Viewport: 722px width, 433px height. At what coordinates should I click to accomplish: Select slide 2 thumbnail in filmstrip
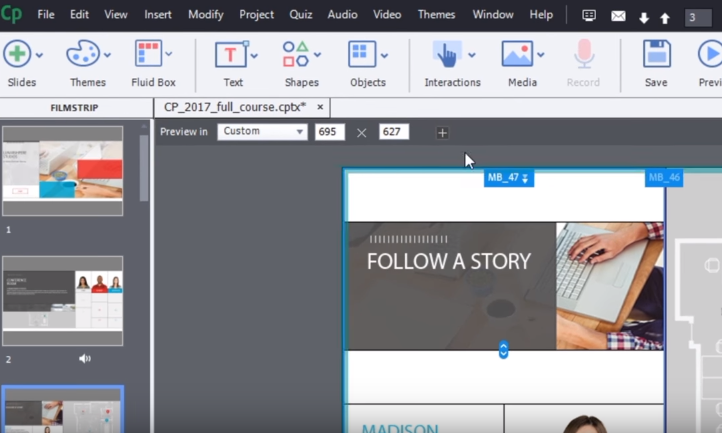tap(63, 301)
